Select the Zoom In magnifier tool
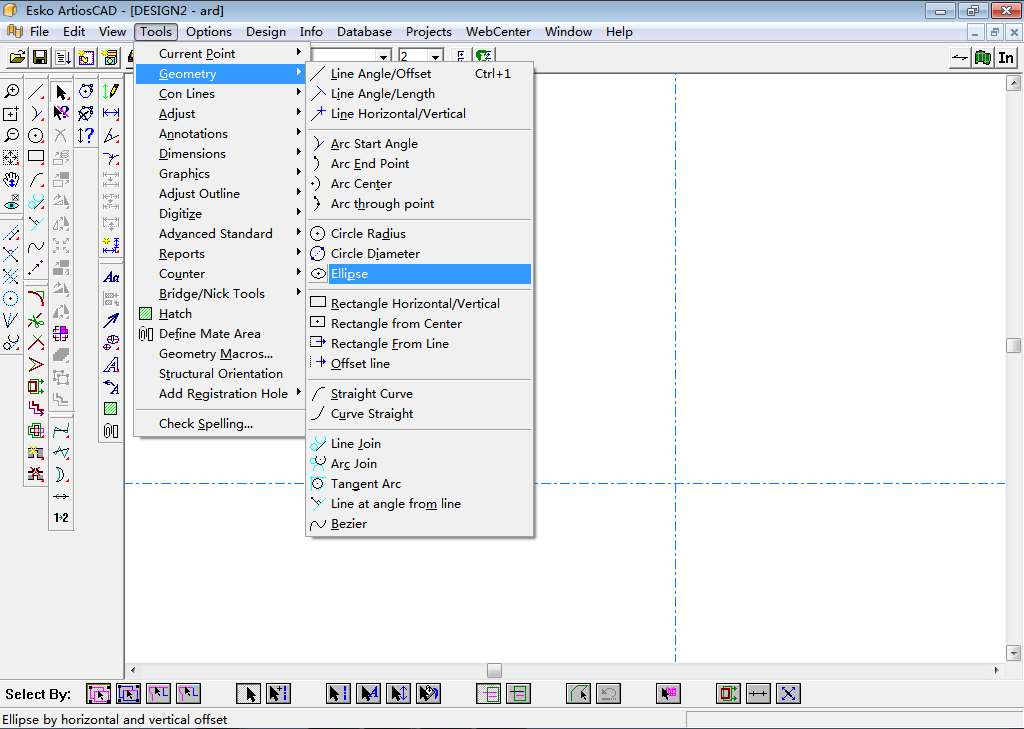This screenshot has height=729, width=1024. pos(11,92)
